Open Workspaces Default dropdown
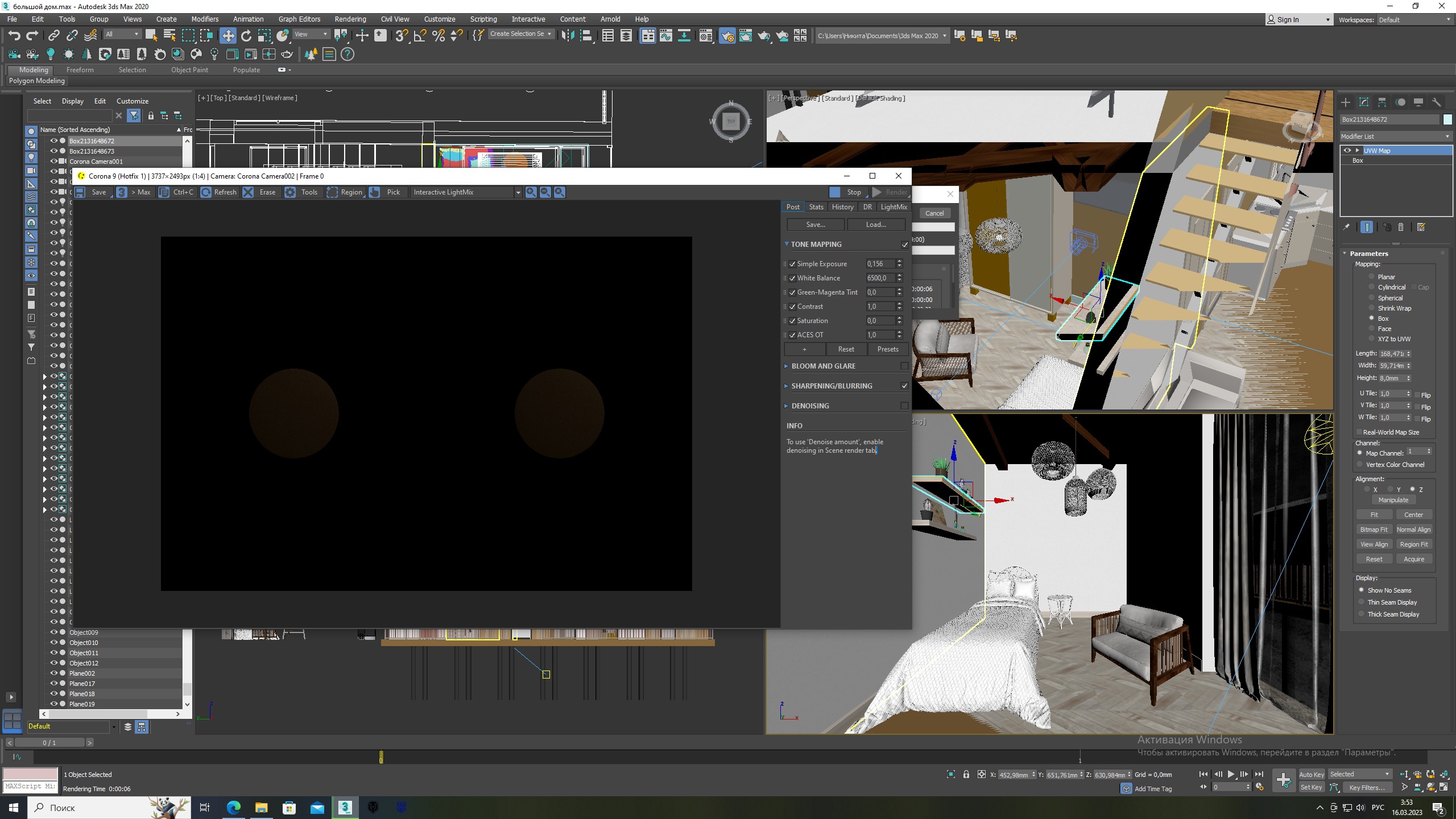1456x819 pixels. click(1414, 20)
